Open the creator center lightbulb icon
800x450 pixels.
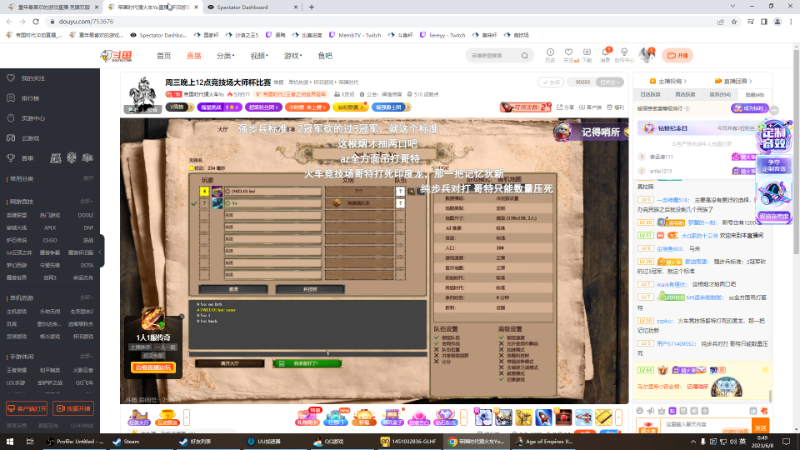(624, 53)
